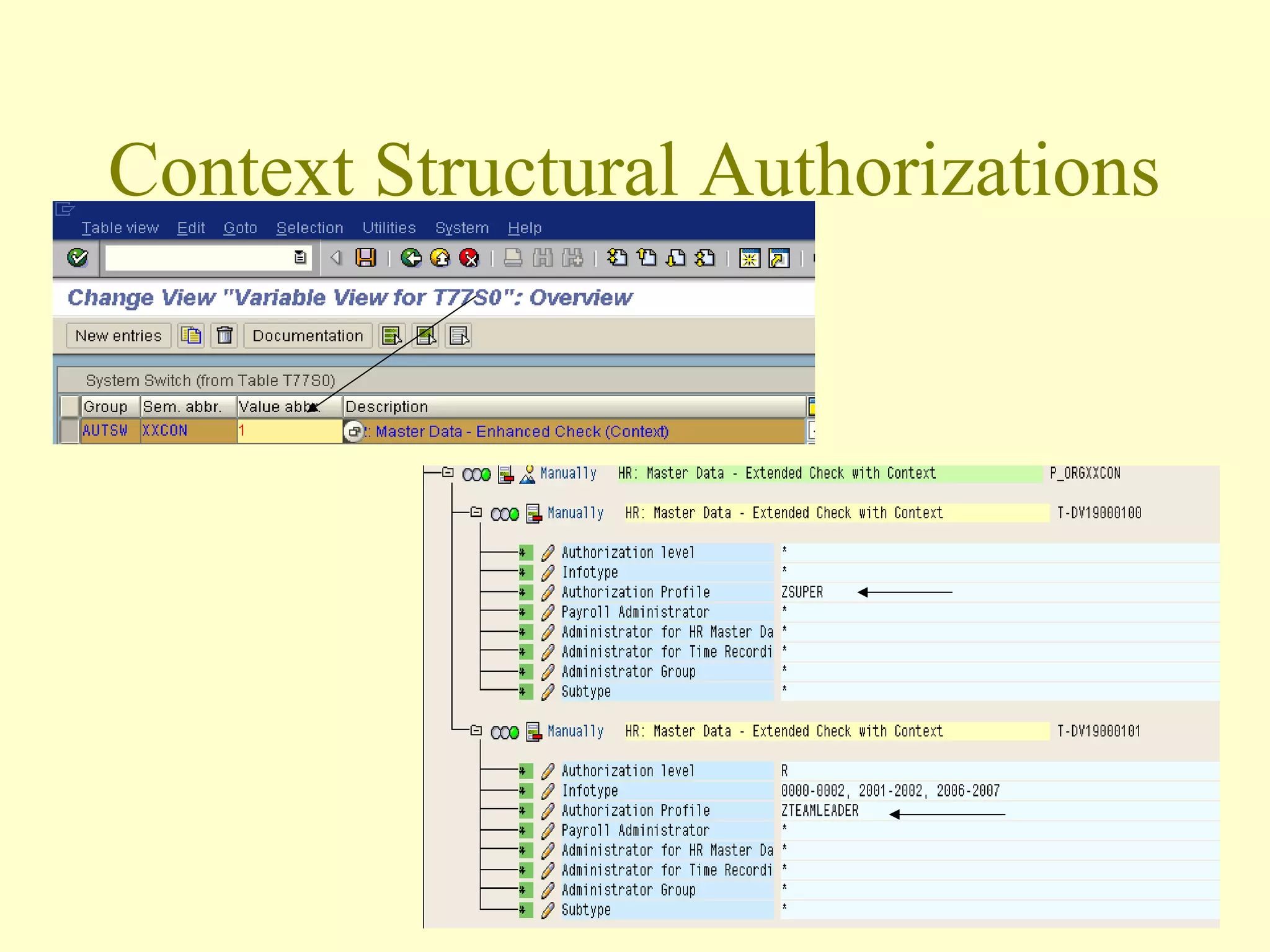The image size is (1270, 952).
Task: Click the Last Page icon
Action: [705, 257]
